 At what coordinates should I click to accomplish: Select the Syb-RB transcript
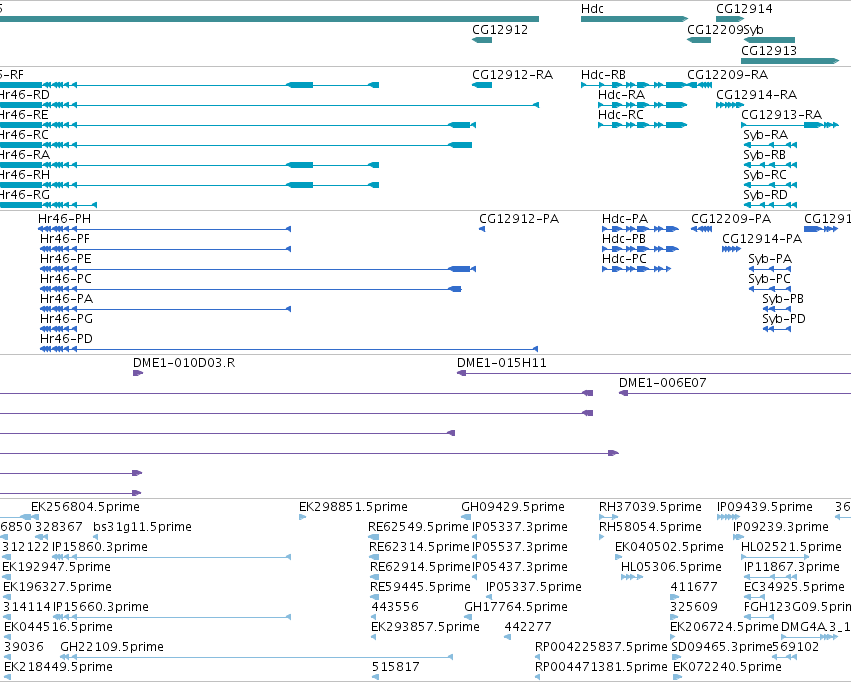770,165
